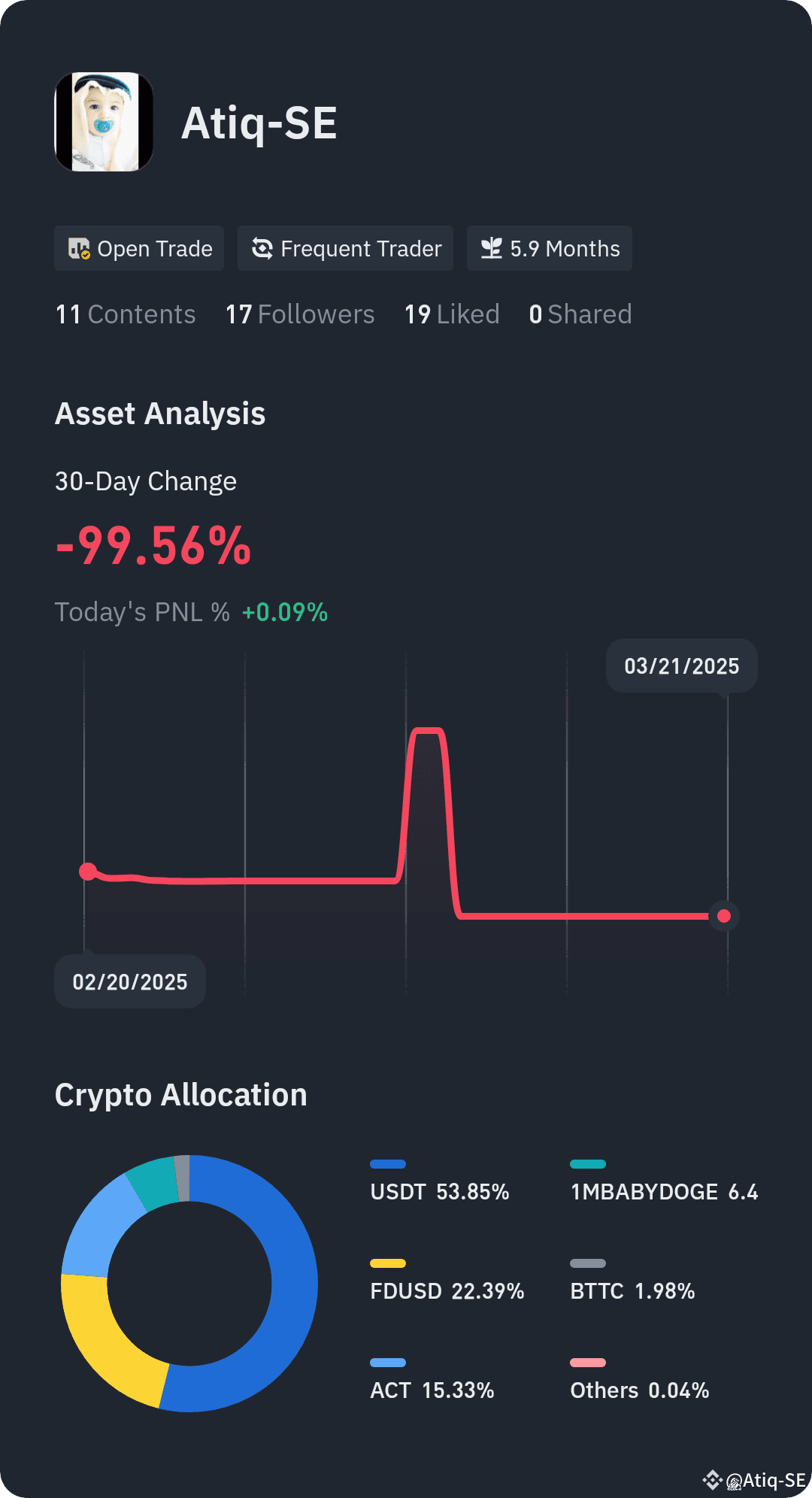
Task: Click the Others pink legend swatch
Action: point(588,1363)
